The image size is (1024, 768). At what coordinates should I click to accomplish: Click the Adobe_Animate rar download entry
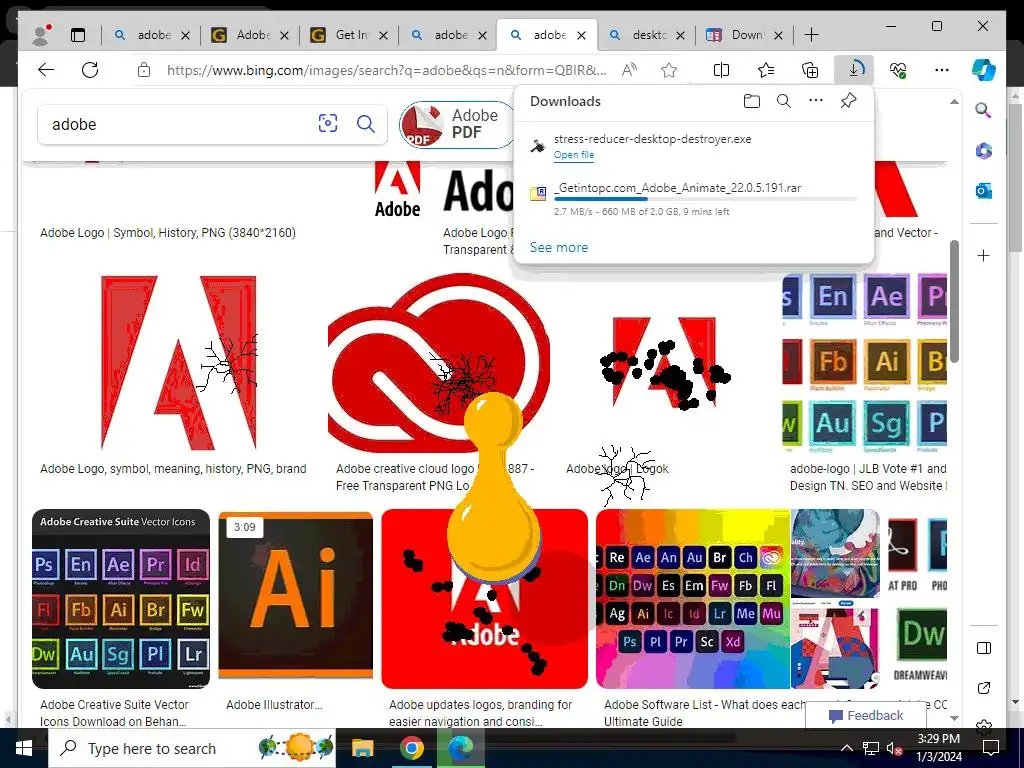pos(694,199)
